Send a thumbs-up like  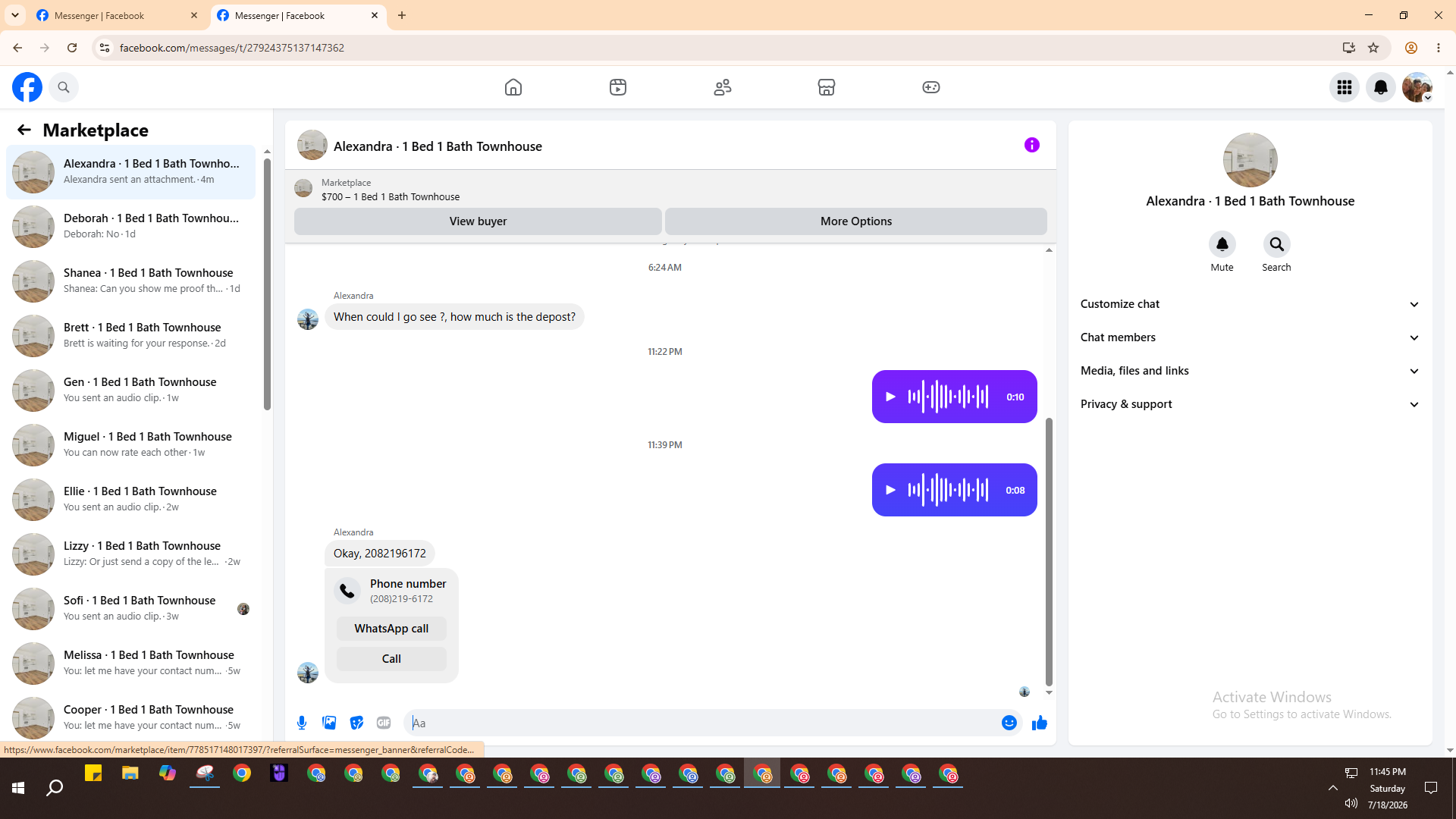tap(1040, 723)
